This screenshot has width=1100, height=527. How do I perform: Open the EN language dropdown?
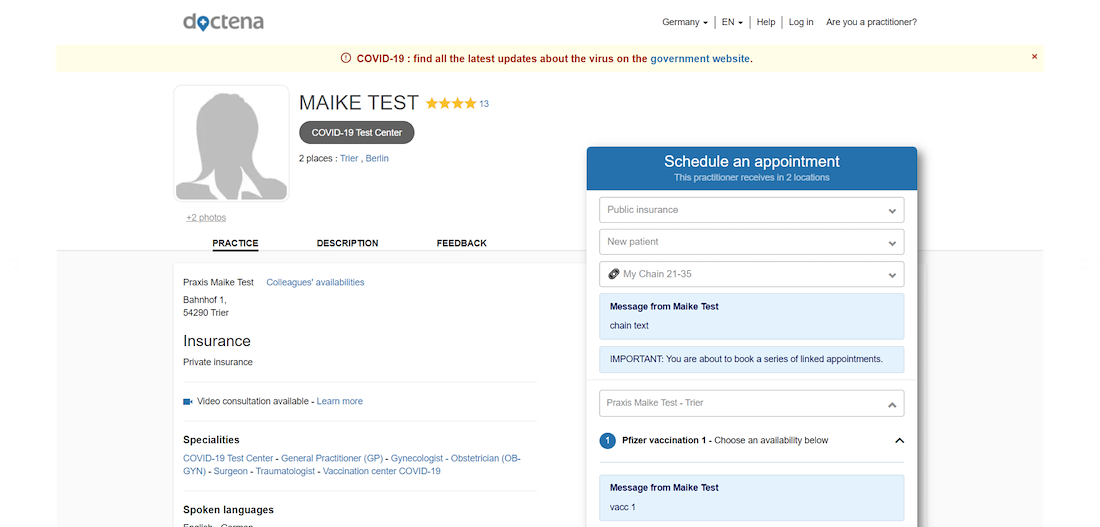click(732, 22)
